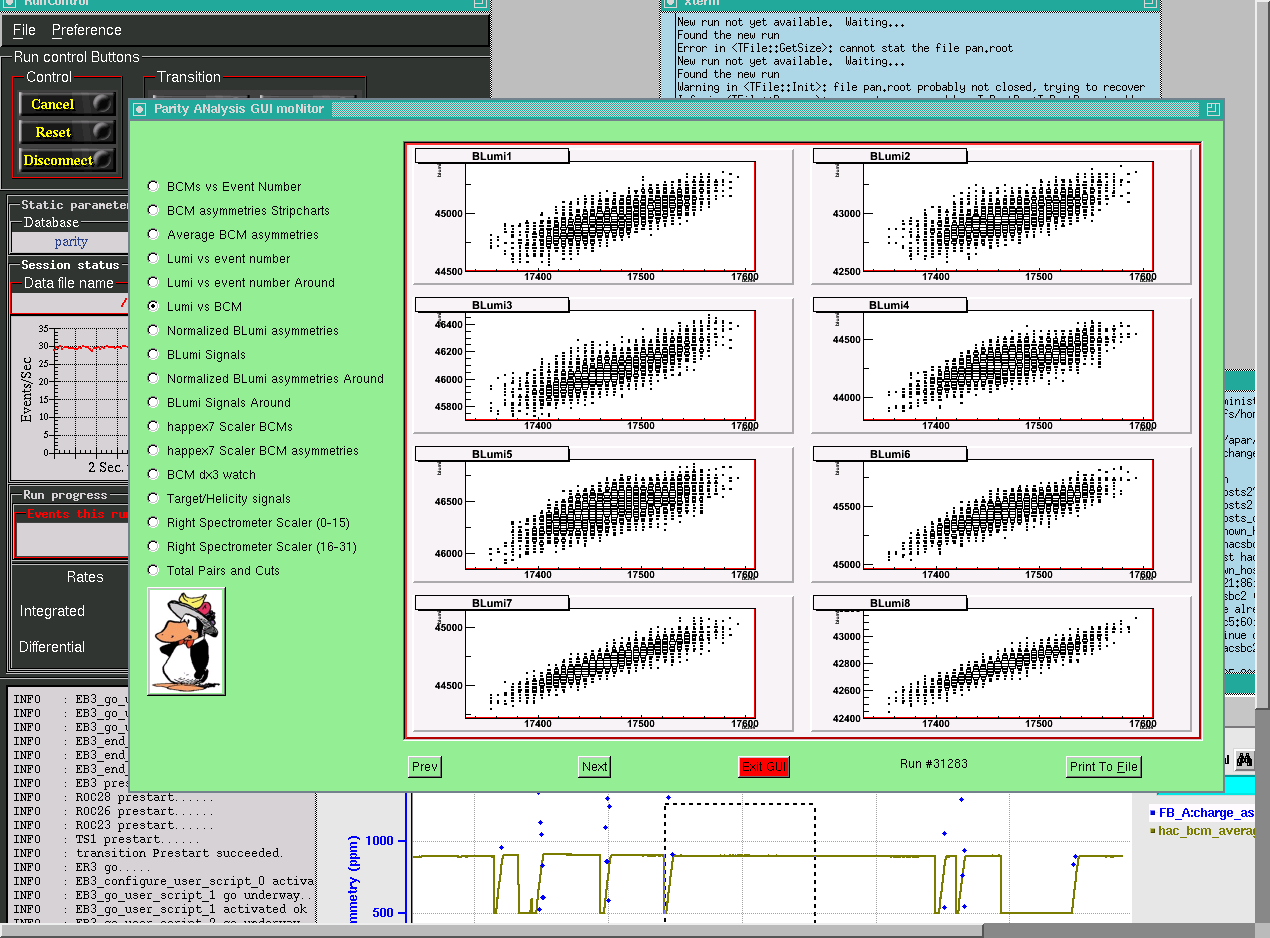Select Right Spectrometer Scaler (0-15)

coord(153,522)
